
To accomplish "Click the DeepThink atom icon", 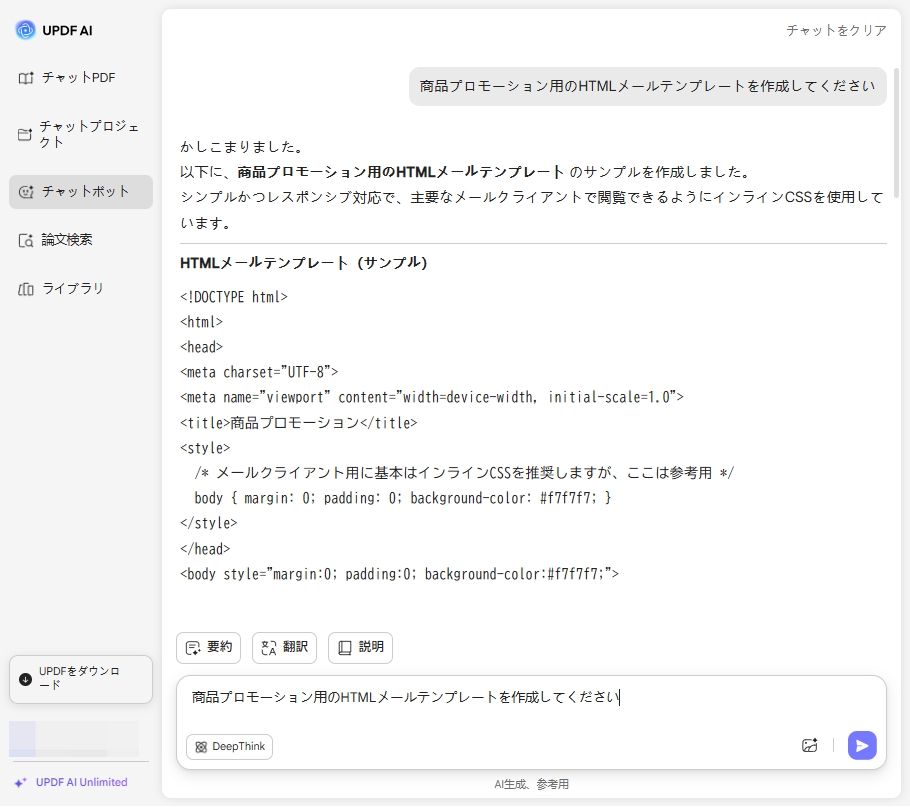I will click(x=201, y=747).
